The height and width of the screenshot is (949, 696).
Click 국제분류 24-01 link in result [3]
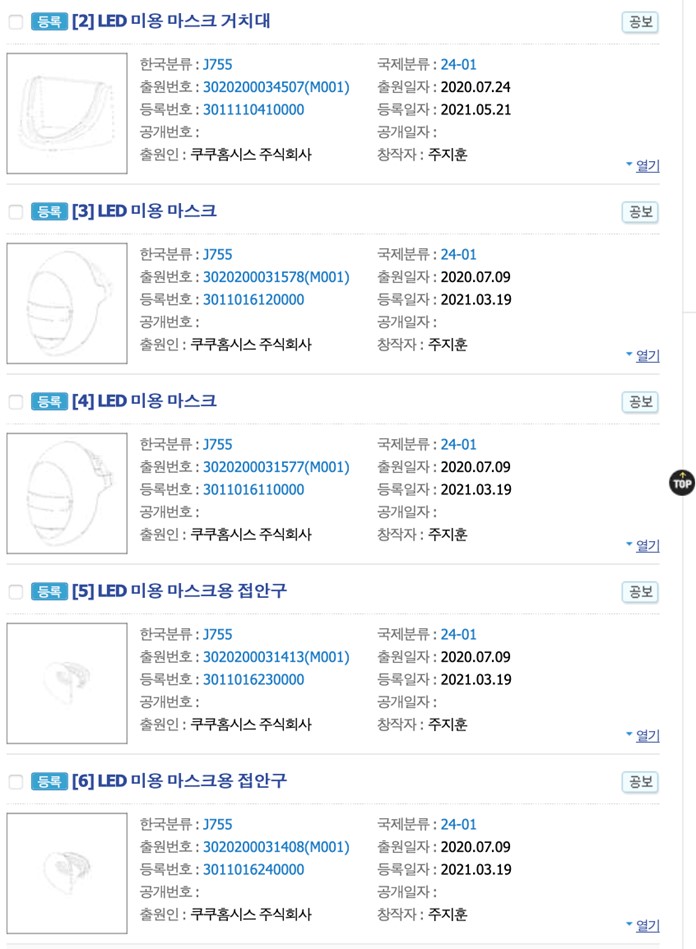tap(458, 254)
